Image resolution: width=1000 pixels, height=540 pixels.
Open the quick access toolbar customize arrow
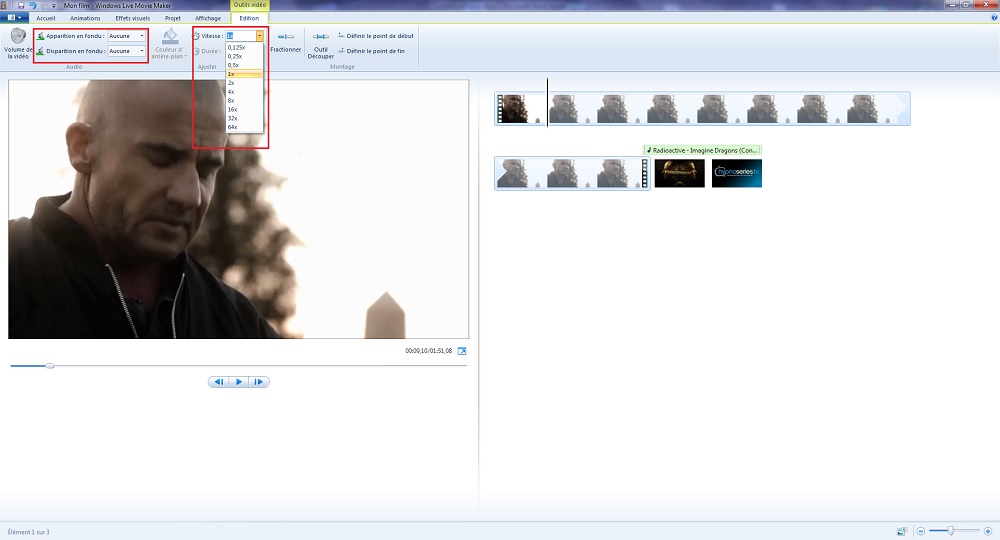pyautogui.click(x=54, y=5)
